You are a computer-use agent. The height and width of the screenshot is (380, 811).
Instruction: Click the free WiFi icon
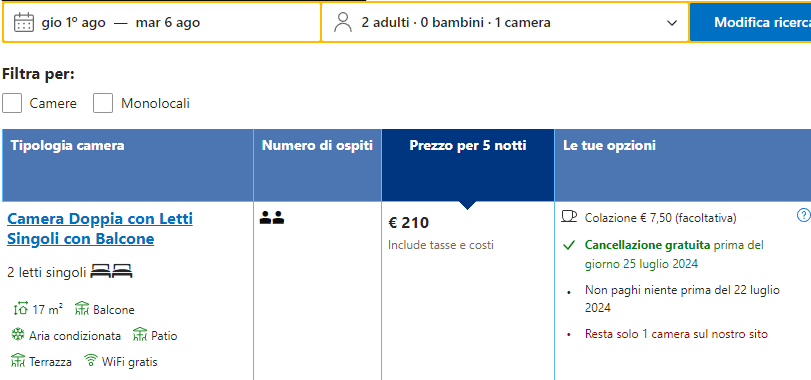(91, 360)
